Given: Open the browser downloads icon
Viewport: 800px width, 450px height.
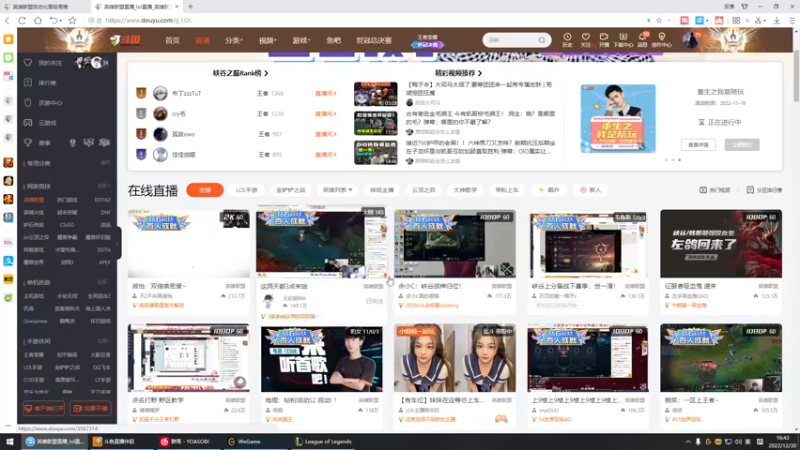Looking at the screenshot, I should tap(777, 20).
